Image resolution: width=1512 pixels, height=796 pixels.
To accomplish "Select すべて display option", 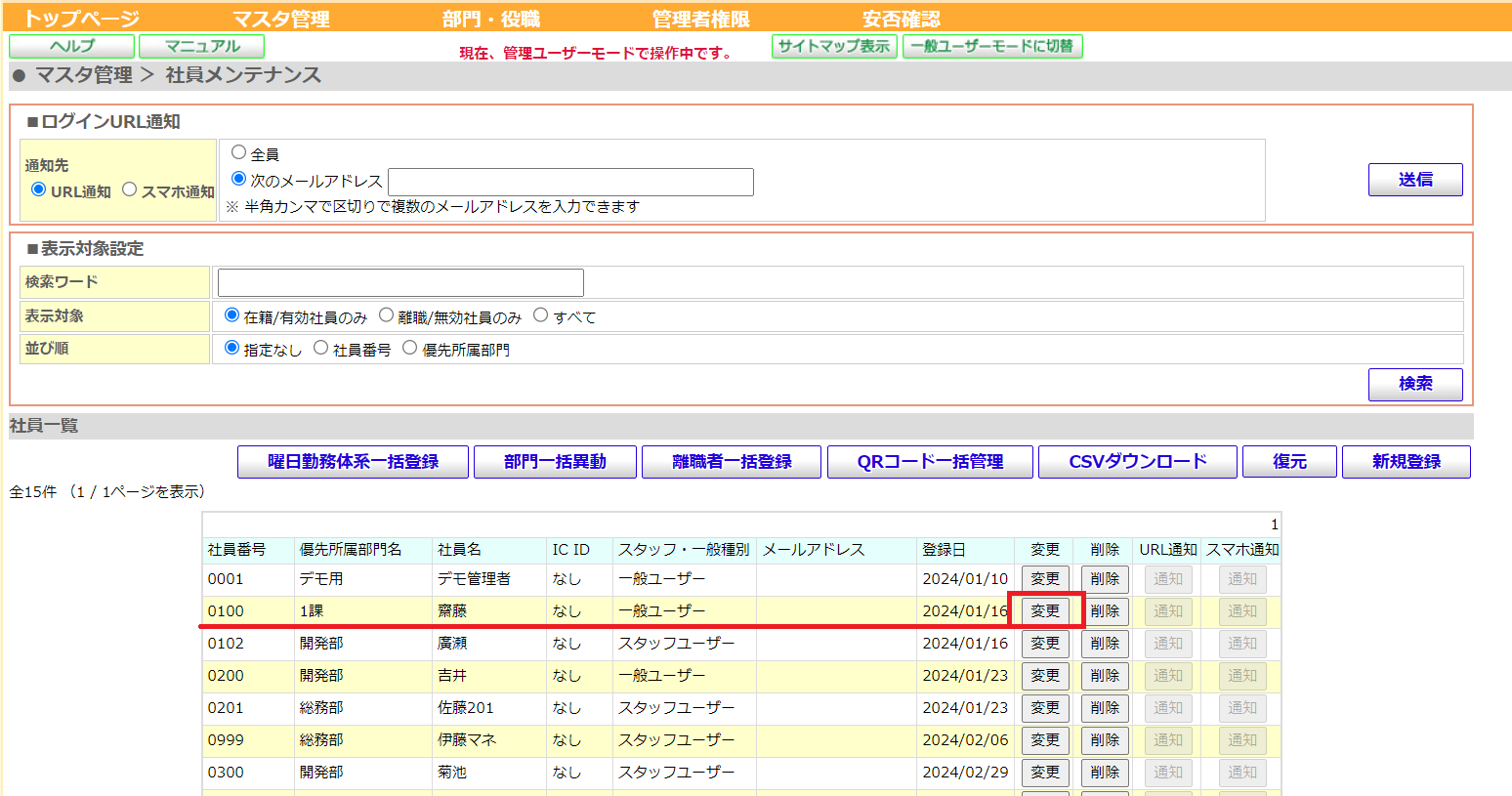I will (x=540, y=315).
